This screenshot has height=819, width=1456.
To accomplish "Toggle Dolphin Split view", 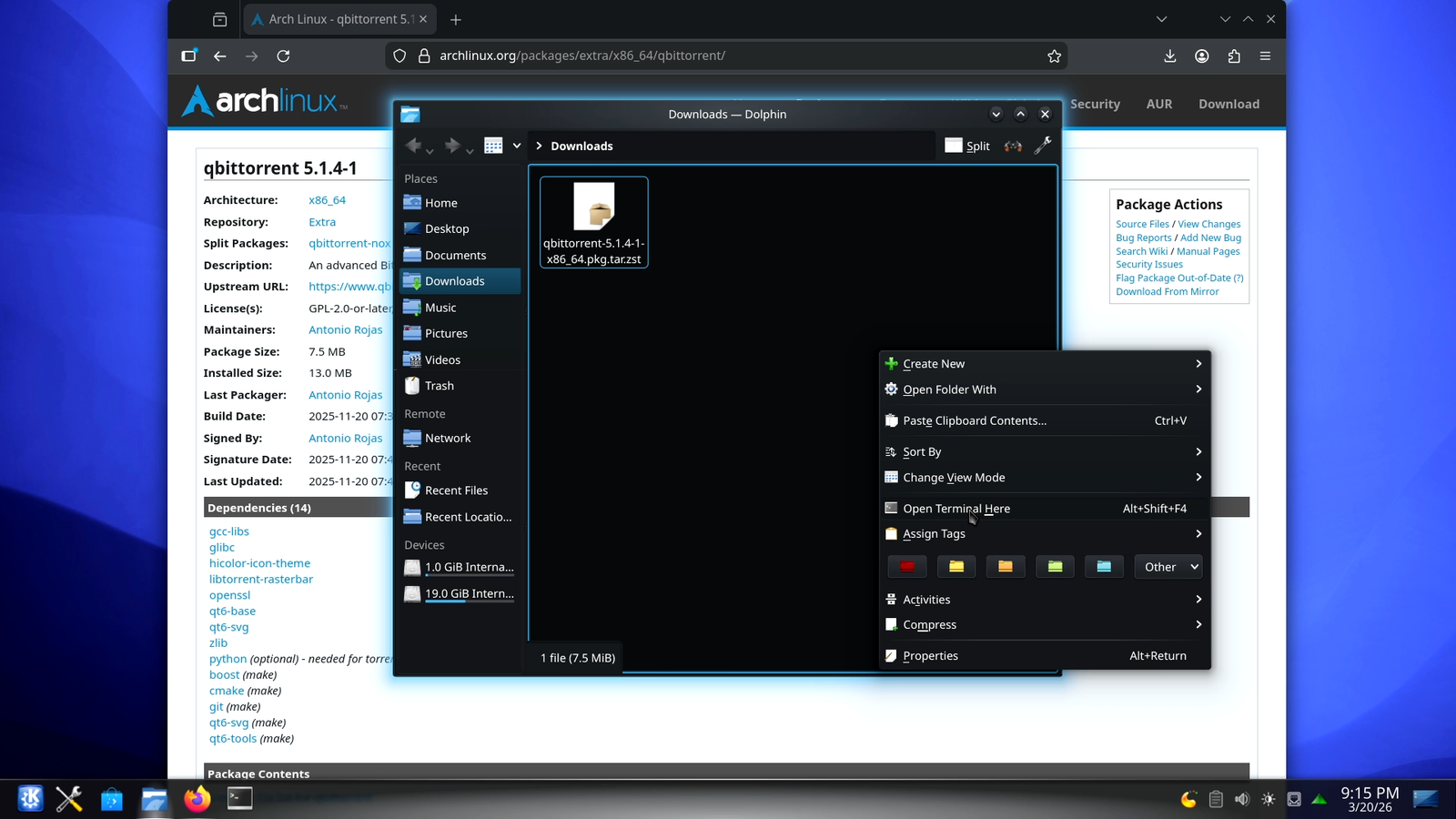I will [x=967, y=146].
